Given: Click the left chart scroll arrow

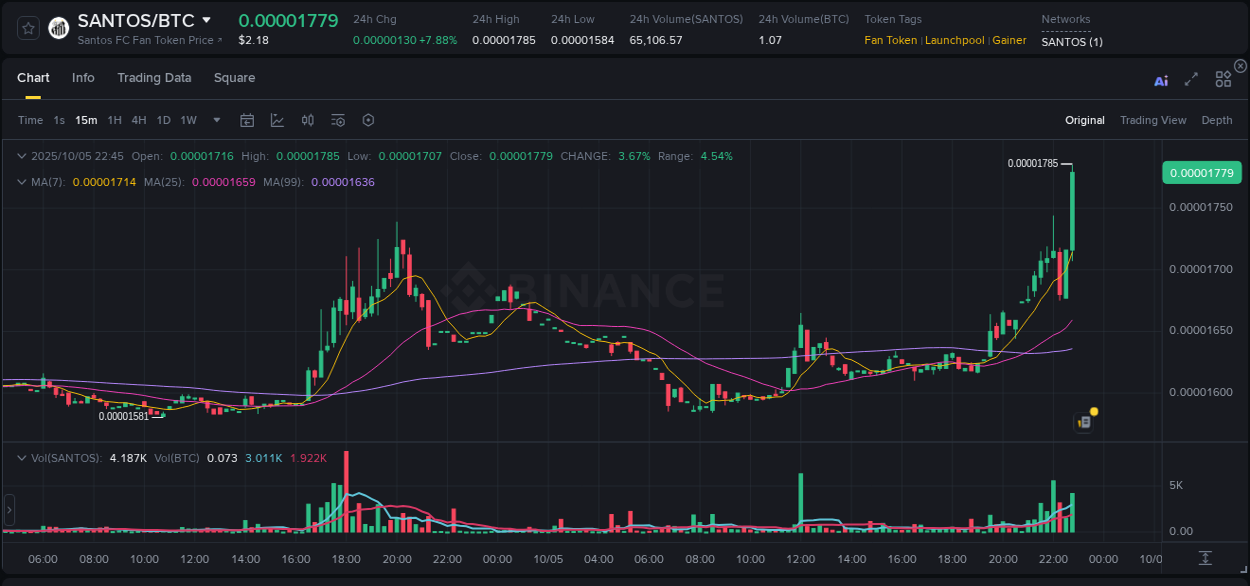Looking at the screenshot, I should 9,510.
